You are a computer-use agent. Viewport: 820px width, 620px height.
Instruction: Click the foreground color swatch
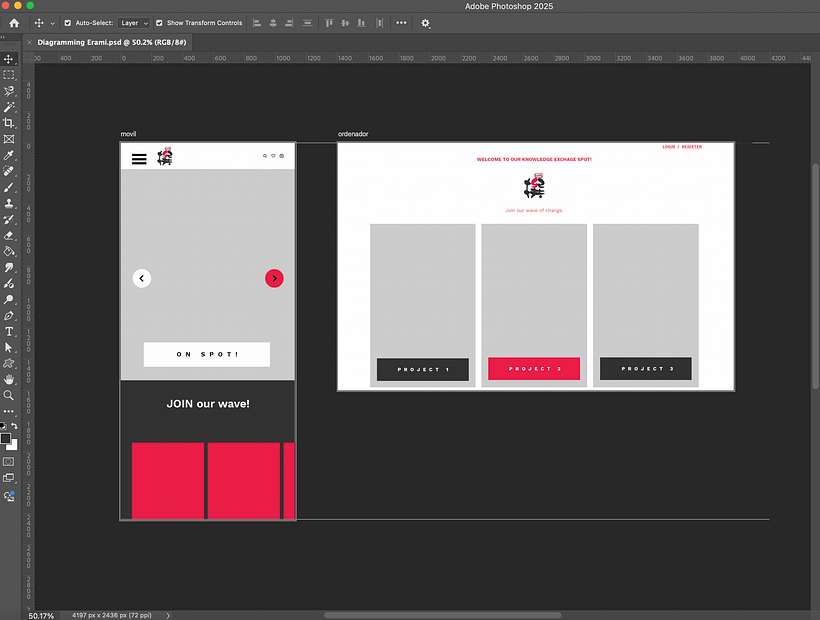(6, 438)
